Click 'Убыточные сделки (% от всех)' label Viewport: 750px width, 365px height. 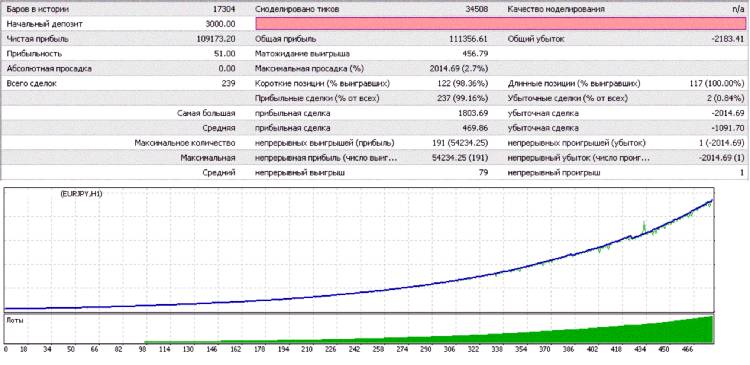point(567,99)
